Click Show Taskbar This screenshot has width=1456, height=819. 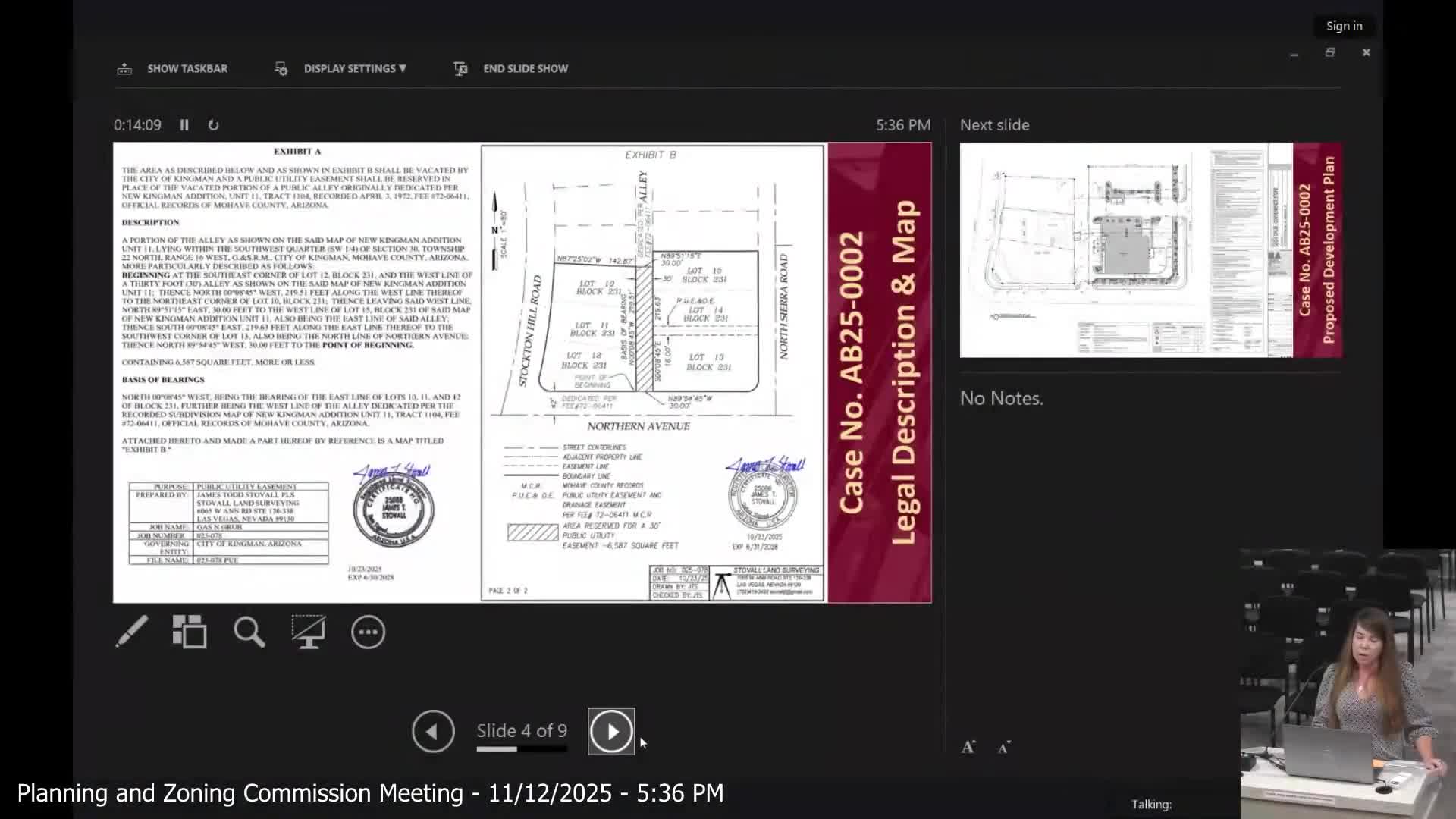click(x=187, y=68)
